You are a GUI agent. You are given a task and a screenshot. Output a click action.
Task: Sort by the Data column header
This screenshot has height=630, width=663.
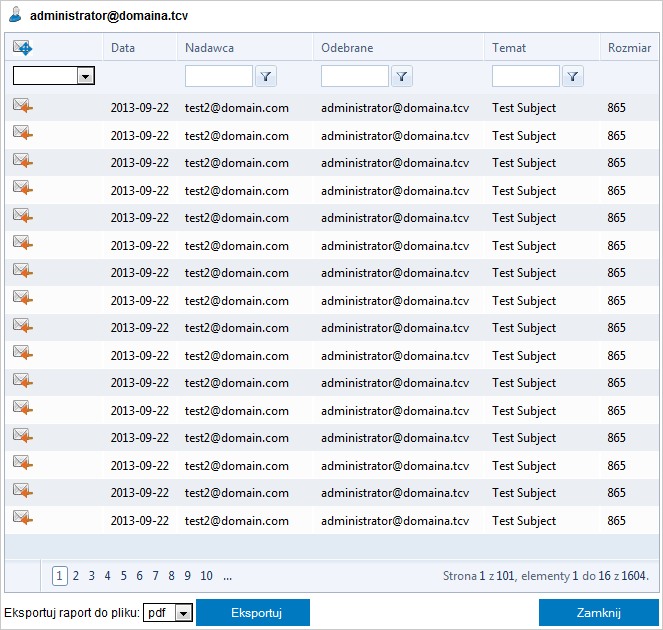[x=123, y=48]
